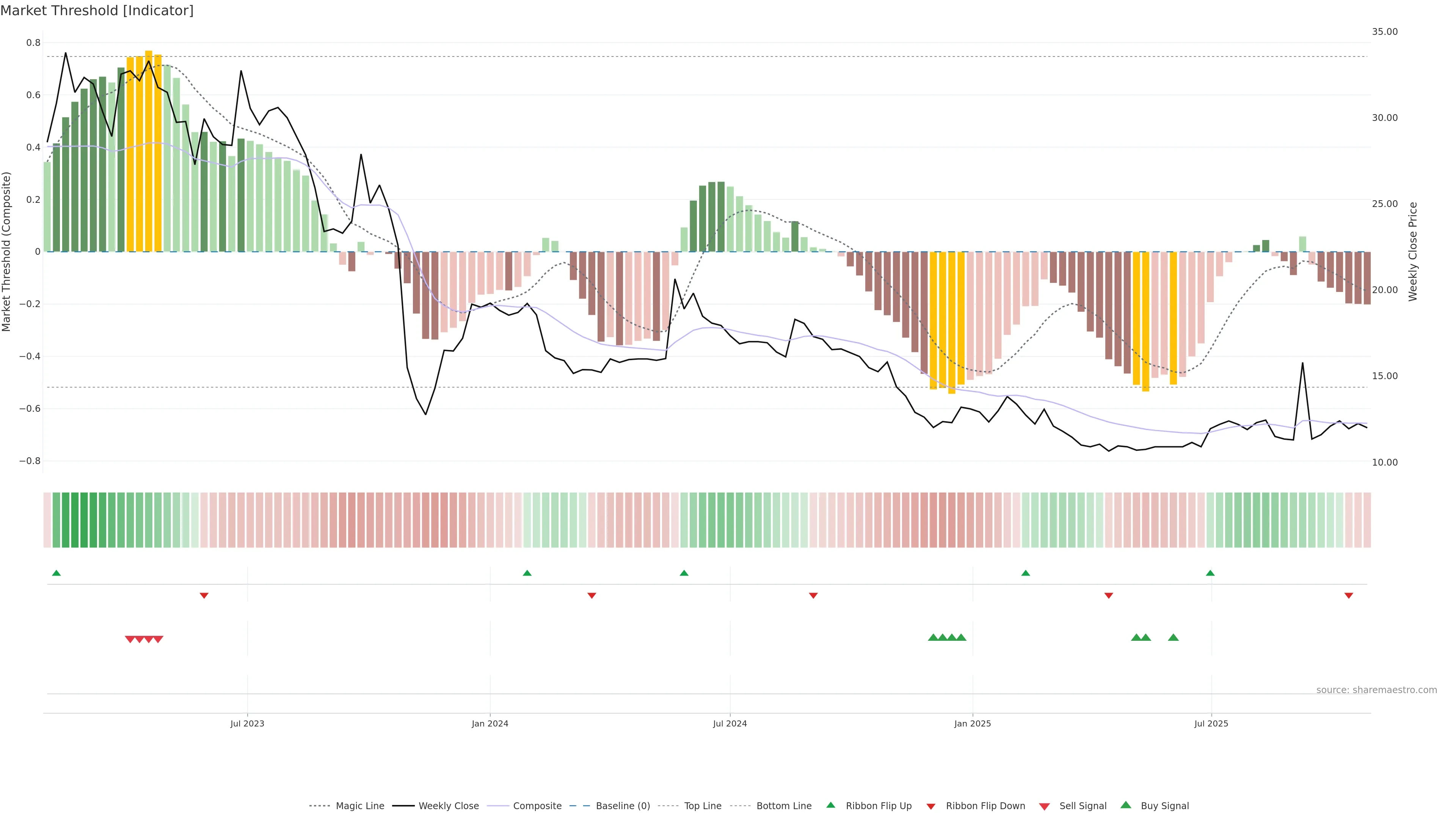Click the Buy Signal legend triangle icon
This screenshot has width=1456, height=819.
(1126, 805)
